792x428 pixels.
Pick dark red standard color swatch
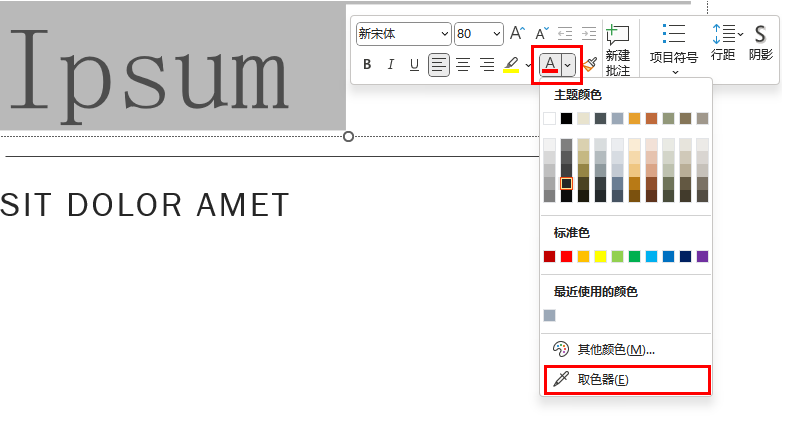click(x=550, y=256)
